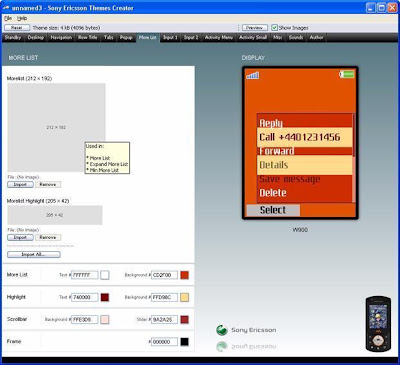Click the application icon in title bar
The height and width of the screenshot is (365, 400).
pos(6,8)
